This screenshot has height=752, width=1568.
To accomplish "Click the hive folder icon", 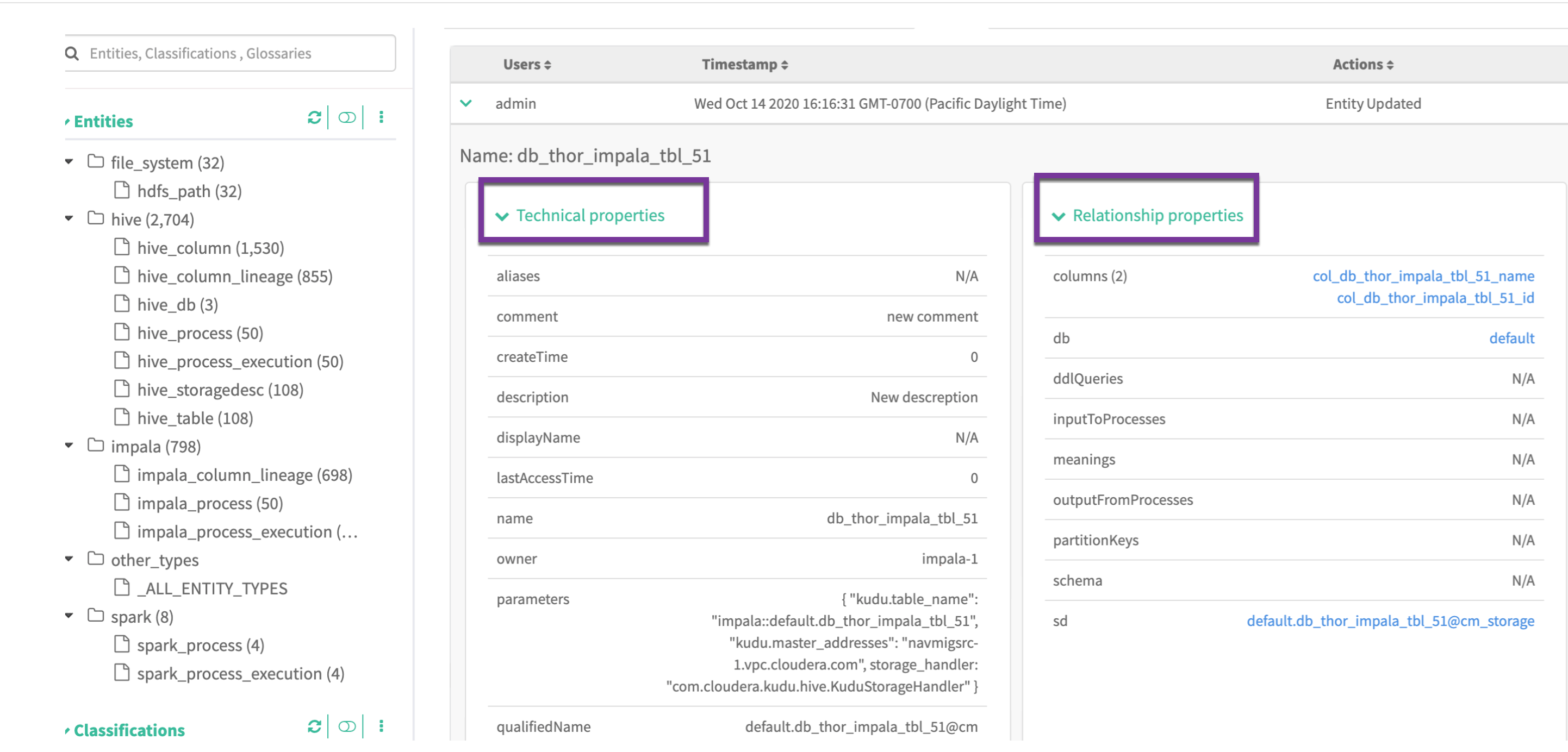I will click(x=96, y=218).
